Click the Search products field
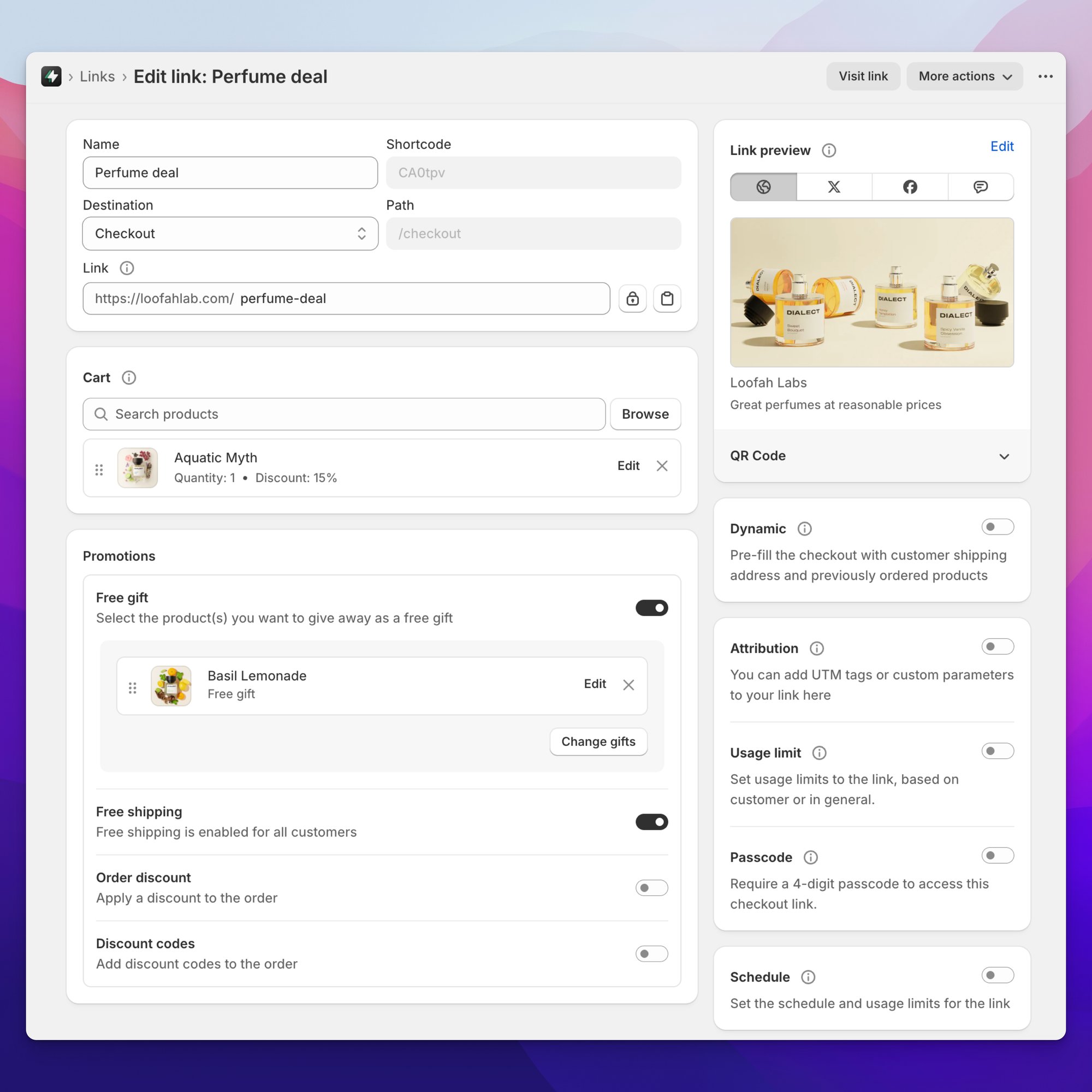Image resolution: width=1092 pixels, height=1092 pixels. pyautogui.click(x=344, y=414)
